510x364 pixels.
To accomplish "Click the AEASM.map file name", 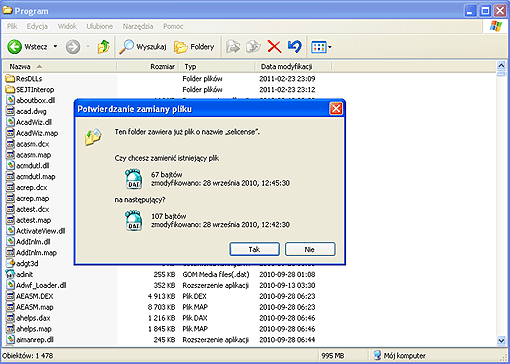I will [x=35, y=307].
